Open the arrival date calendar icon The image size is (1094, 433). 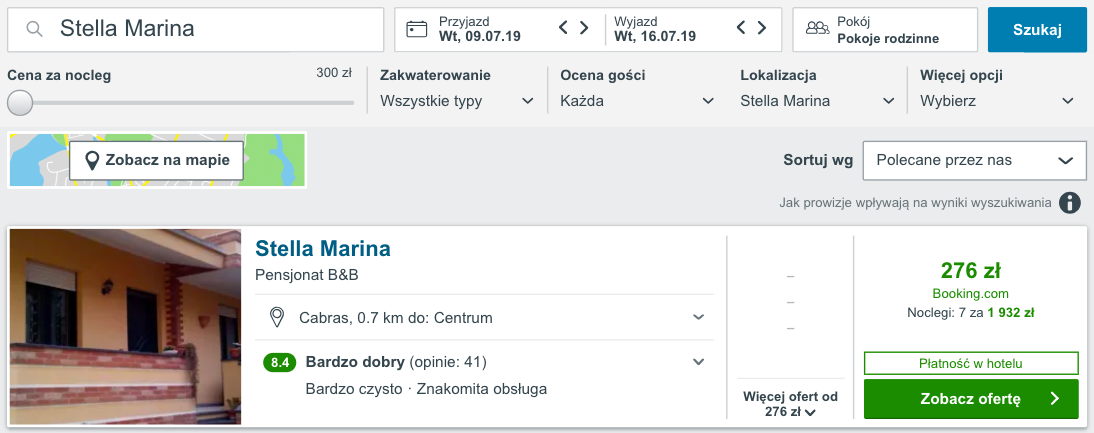point(417,29)
